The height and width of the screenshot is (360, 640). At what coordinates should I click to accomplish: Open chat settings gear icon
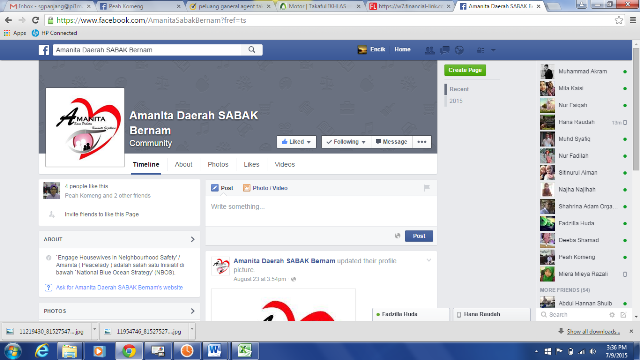[612, 315]
